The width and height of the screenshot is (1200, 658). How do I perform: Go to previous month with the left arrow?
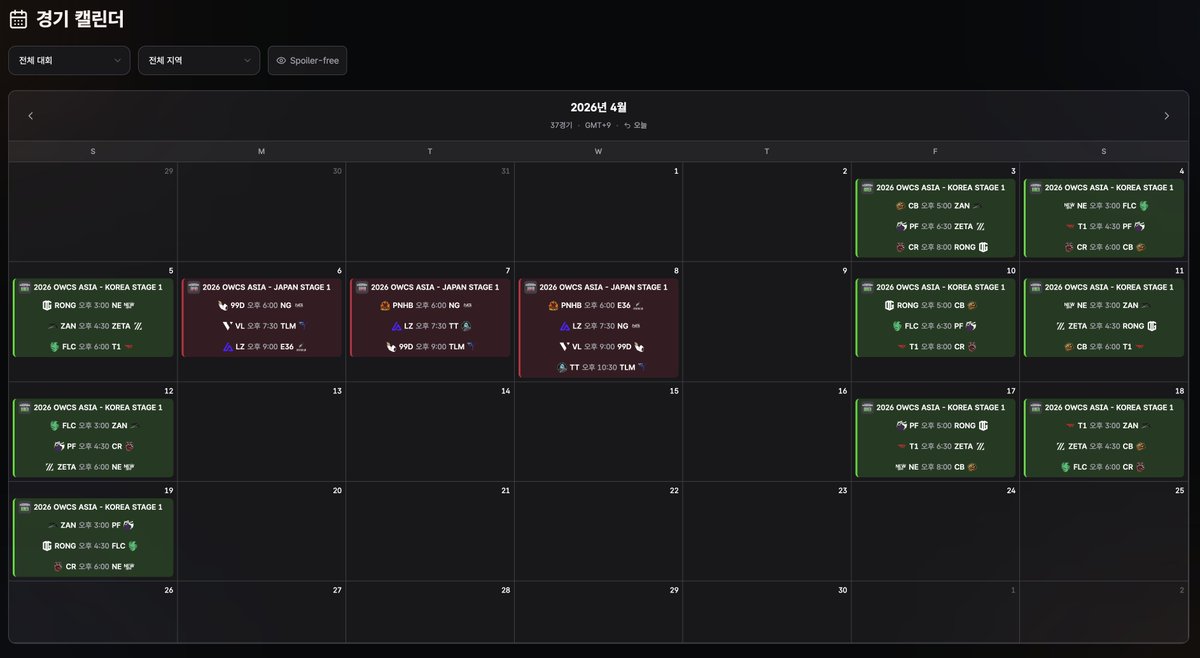[x=31, y=115]
